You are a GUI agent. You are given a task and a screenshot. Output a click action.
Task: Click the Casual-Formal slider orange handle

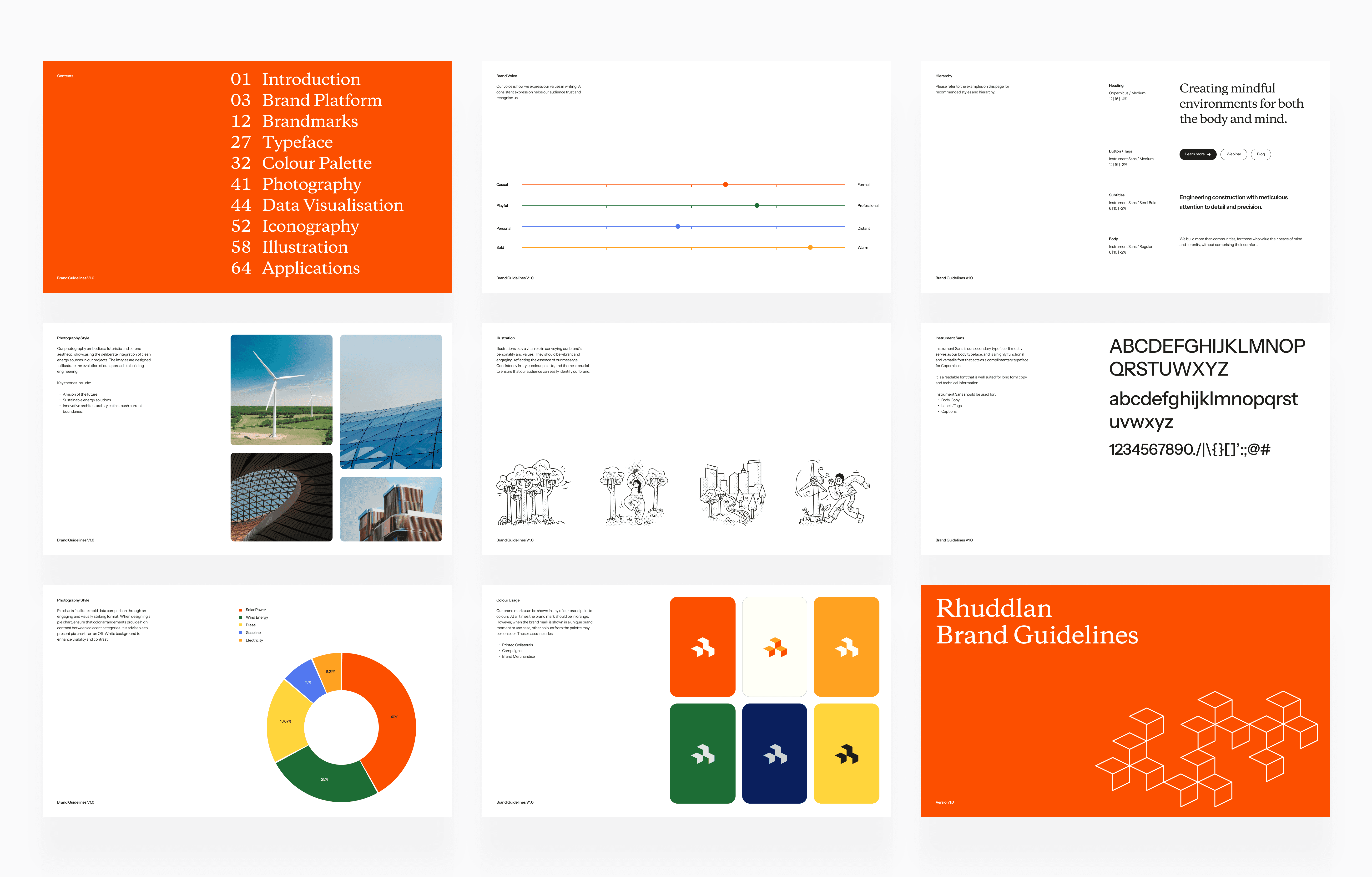[725, 185]
